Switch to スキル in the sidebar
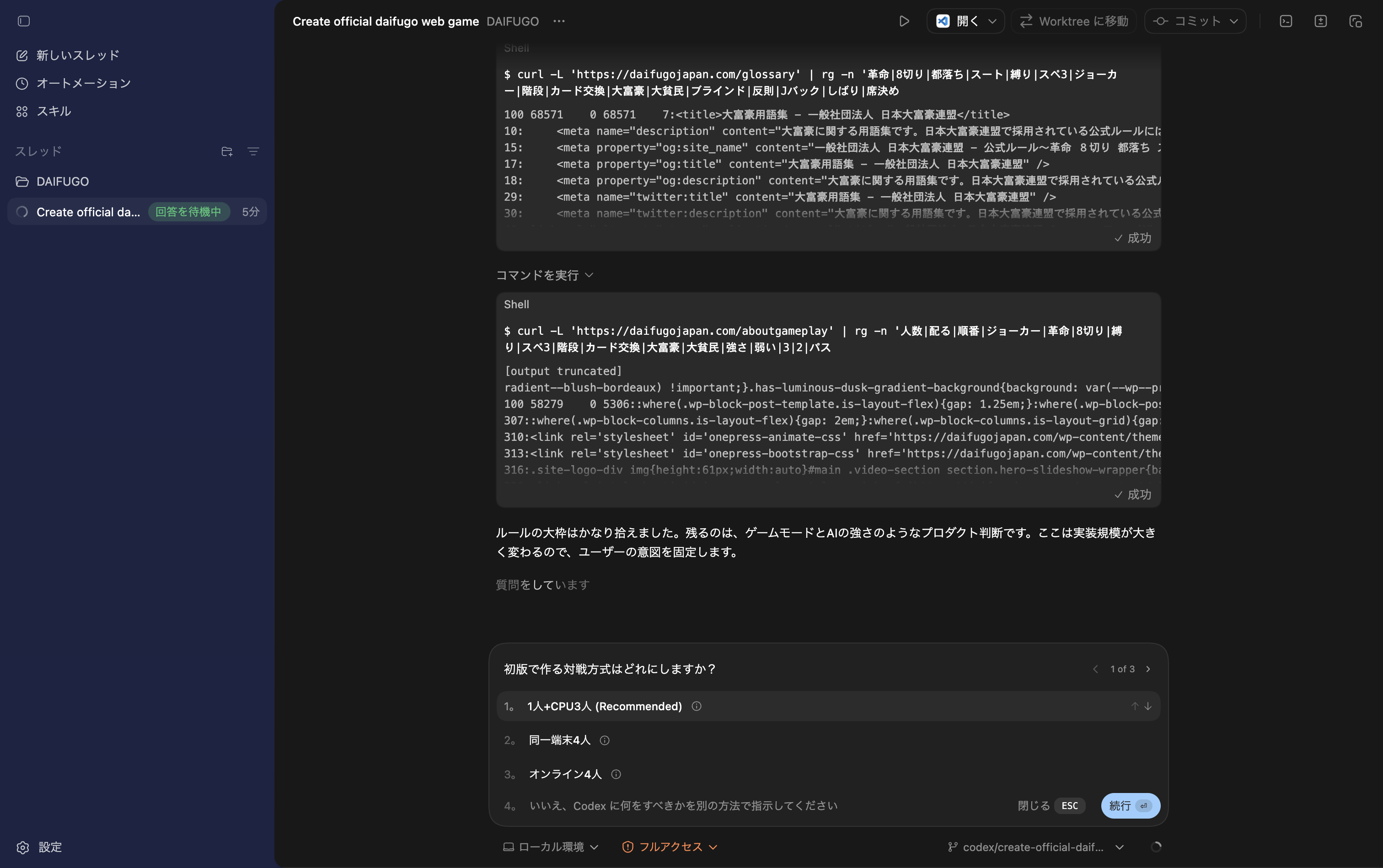 (x=54, y=112)
